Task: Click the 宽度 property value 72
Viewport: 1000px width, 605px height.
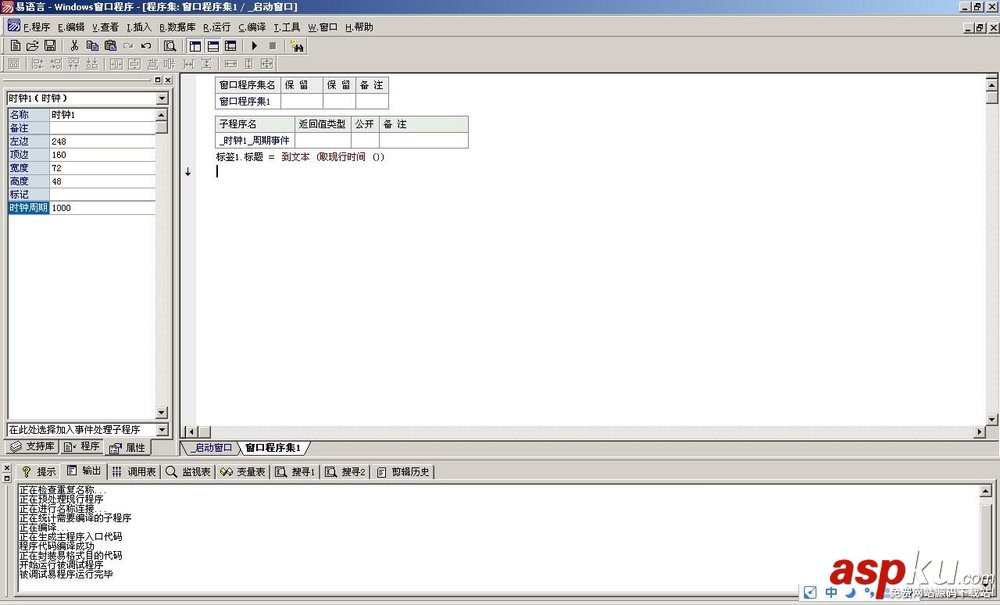Action: pos(102,168)
